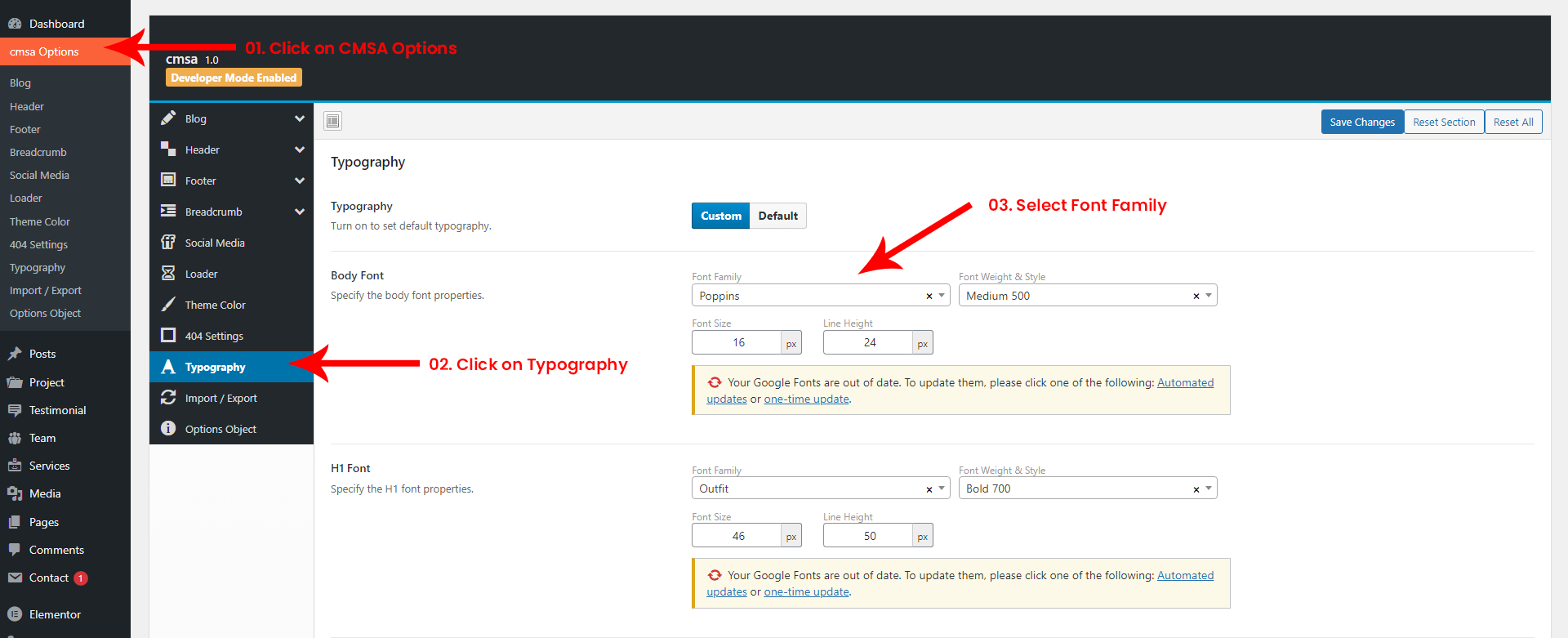Click the Reset Section button

1443,122
